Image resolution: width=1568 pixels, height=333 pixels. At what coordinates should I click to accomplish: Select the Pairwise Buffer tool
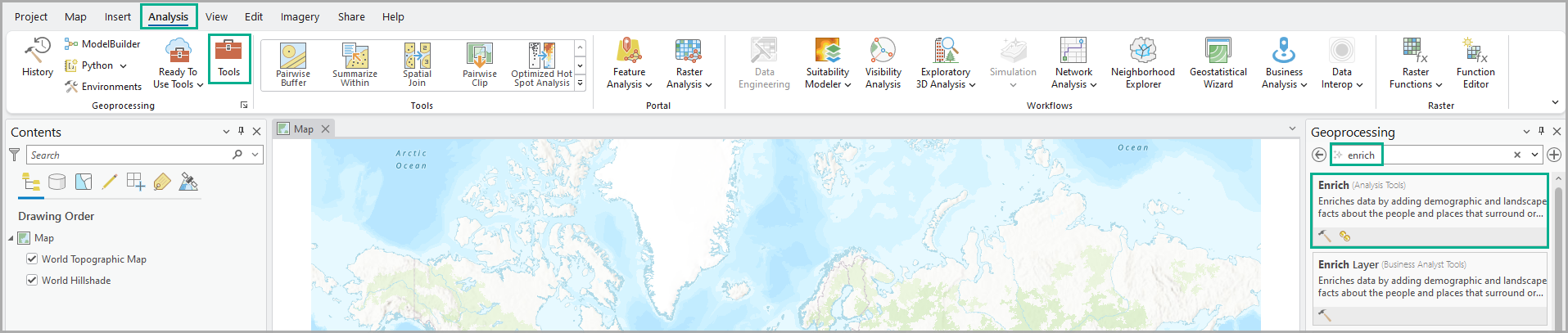(x=293, y=65)
